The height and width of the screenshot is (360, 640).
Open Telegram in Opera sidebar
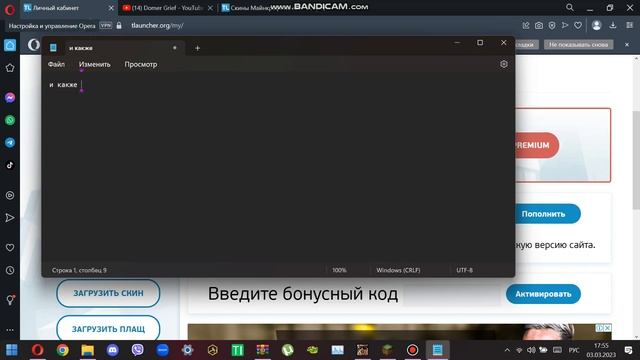[x=10, y=142]
